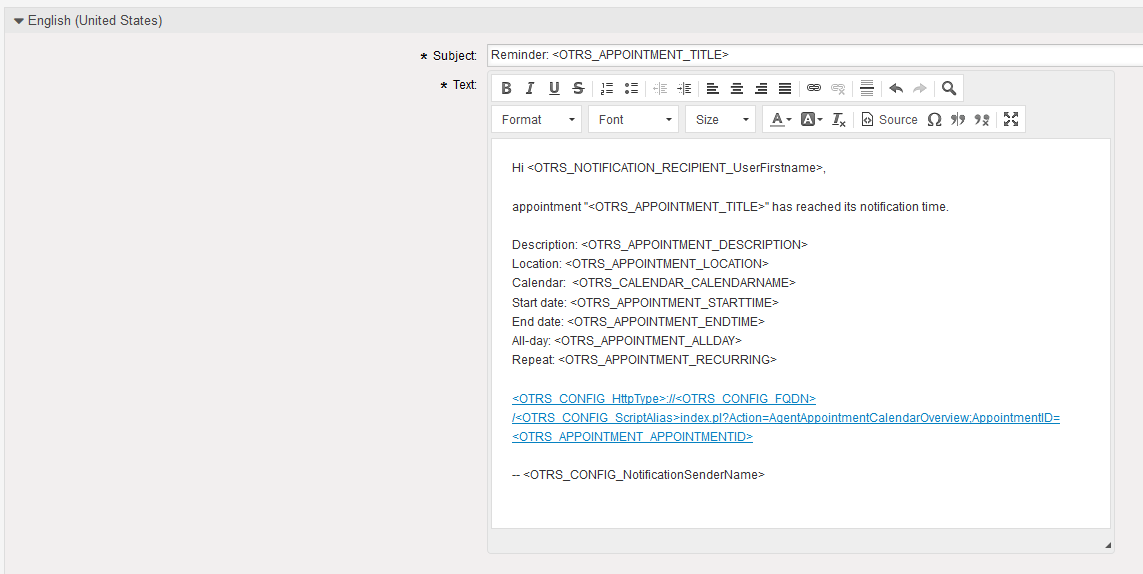Insert a special character (omega icon)

[934, 119]
